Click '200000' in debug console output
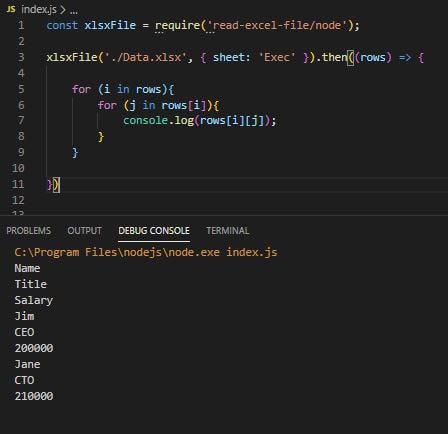Viewport: 448px width, 434px height. (34, 348)
